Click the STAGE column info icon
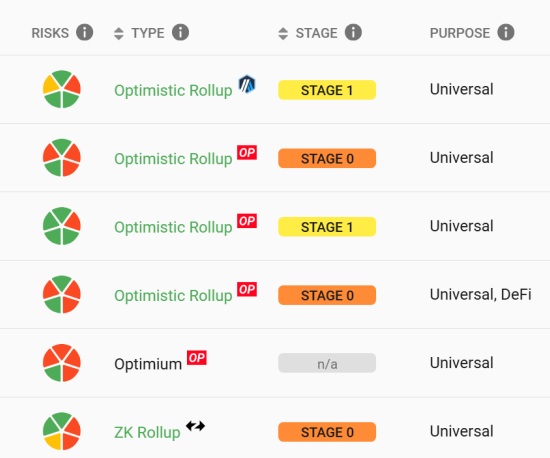Screen dimensions: 550x458 (x=353, y=33)
